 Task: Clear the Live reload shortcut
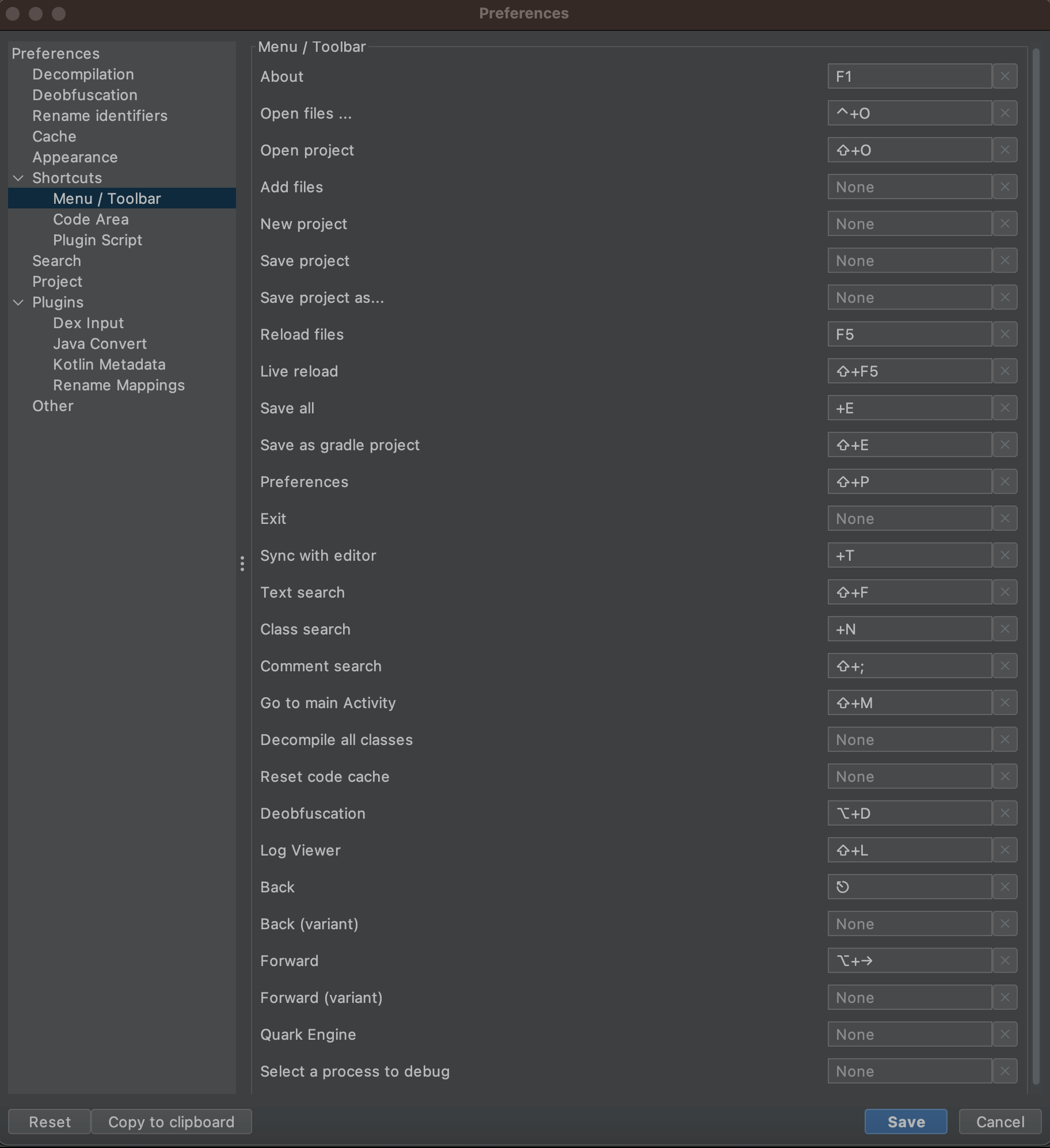click(x=1005, y=371)
